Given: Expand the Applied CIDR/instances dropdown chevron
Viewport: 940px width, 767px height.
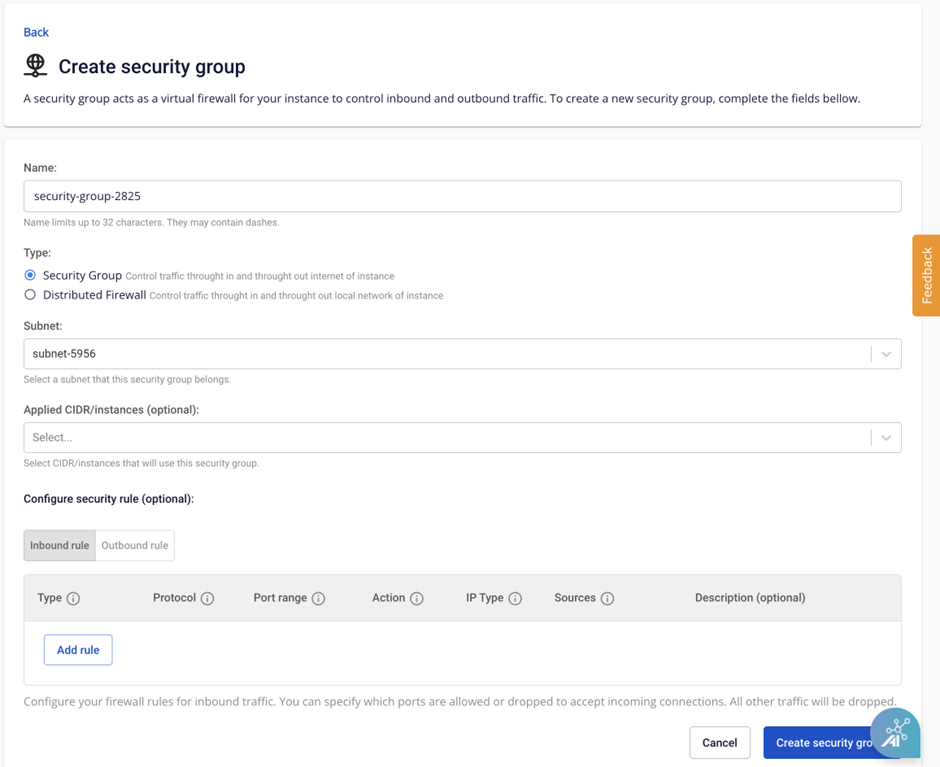Looking at the screenshot, I should [x=885, y=438].
